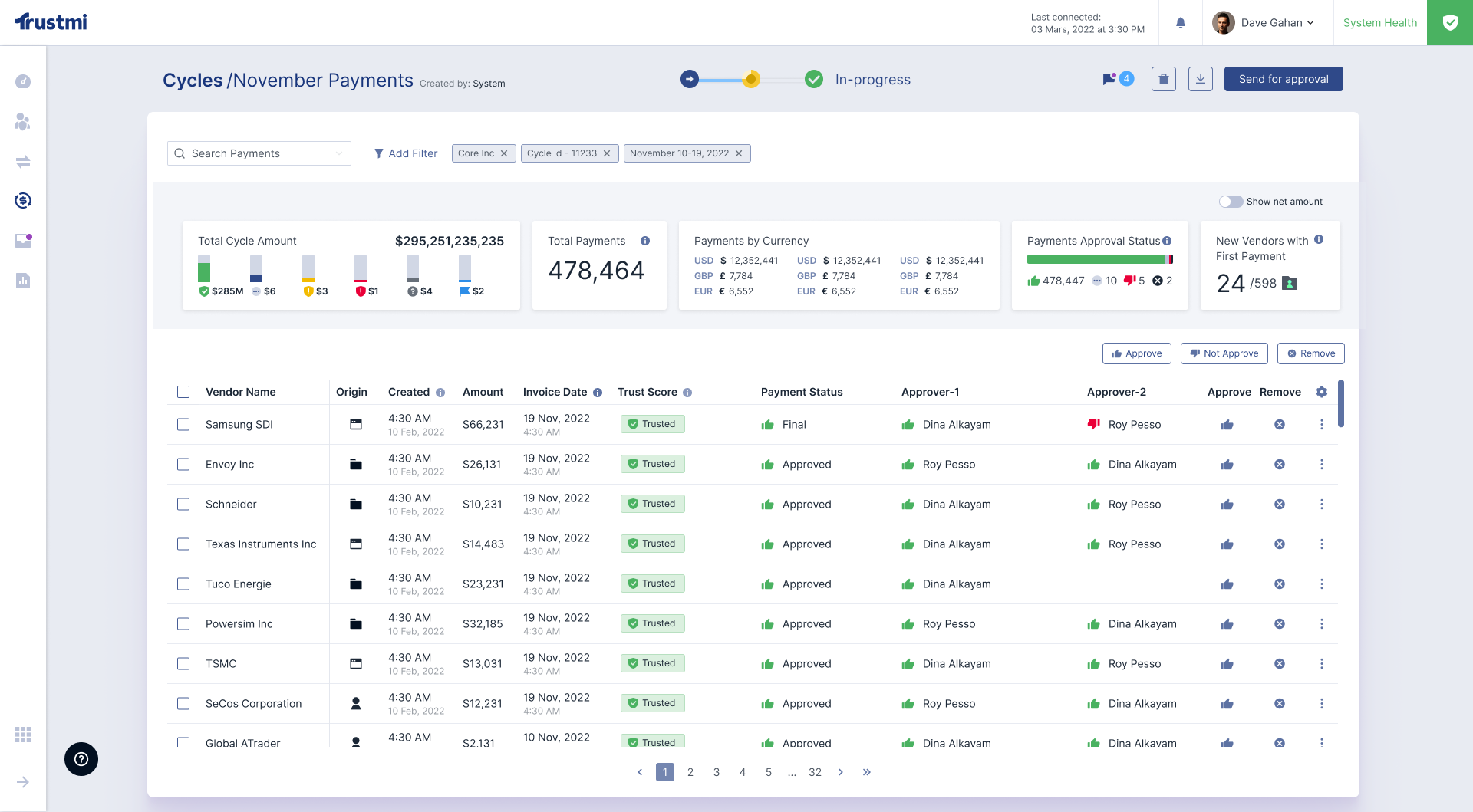Toggle the Show net amount switch
The image size is (1473, 812).
[x=1231, y=202]
